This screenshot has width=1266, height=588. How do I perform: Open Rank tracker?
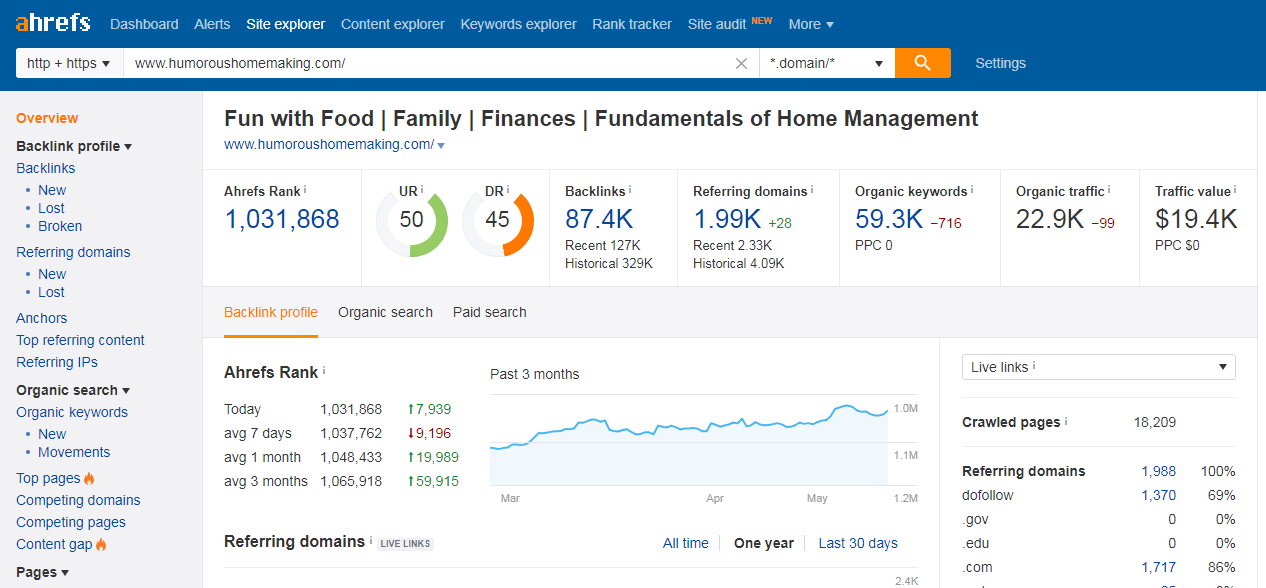(632, 24)
